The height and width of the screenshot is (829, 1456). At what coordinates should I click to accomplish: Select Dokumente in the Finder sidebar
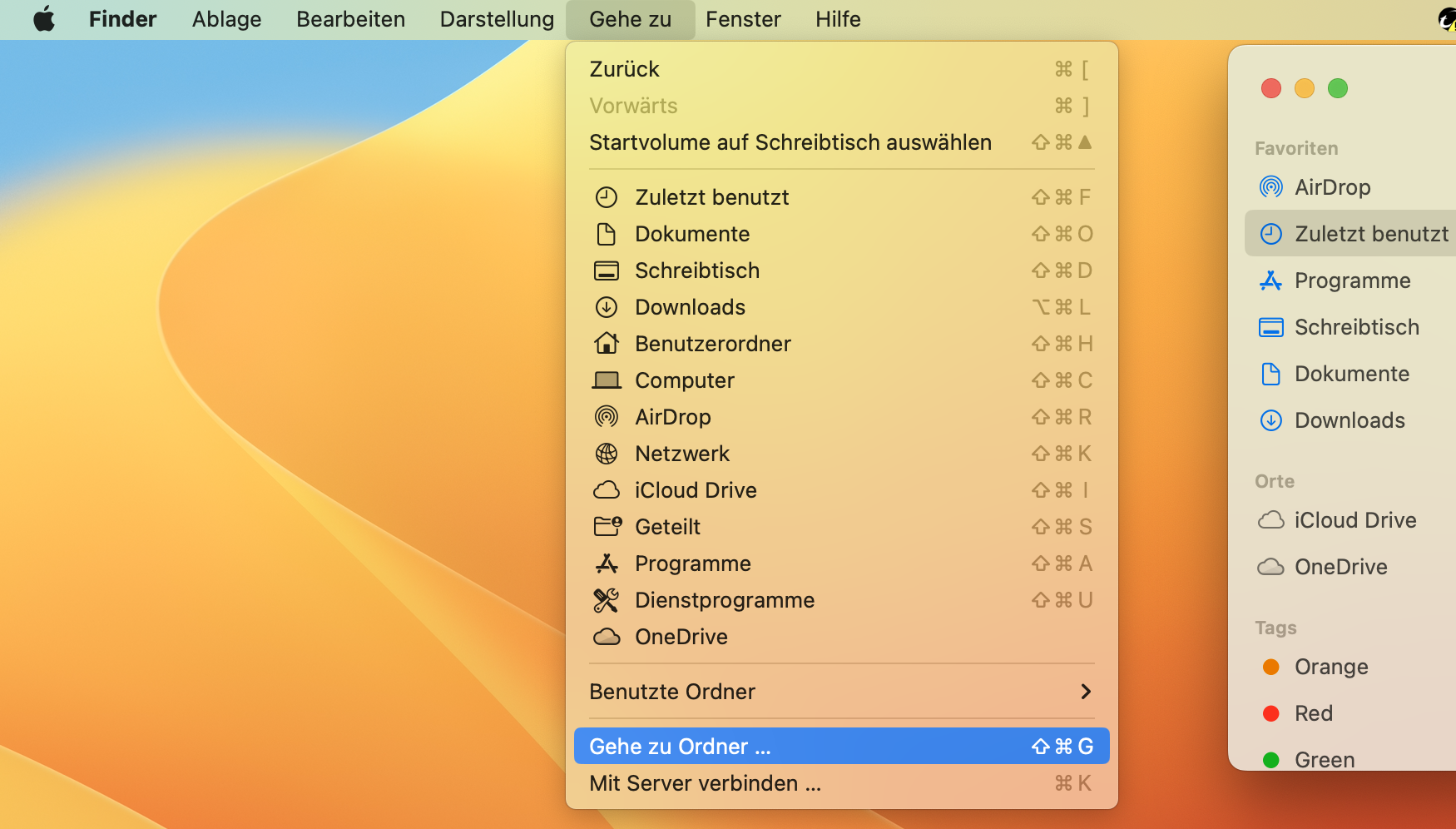pos(1351,374)
